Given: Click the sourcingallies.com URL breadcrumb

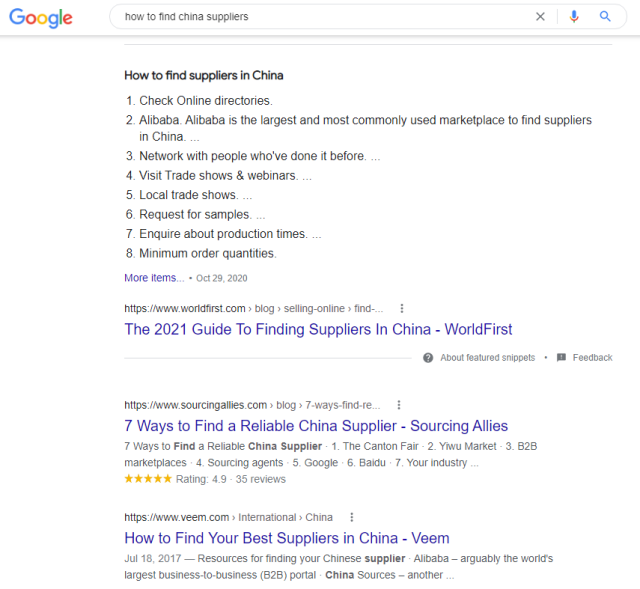Looking at the screenshot, I should (196, 405).
